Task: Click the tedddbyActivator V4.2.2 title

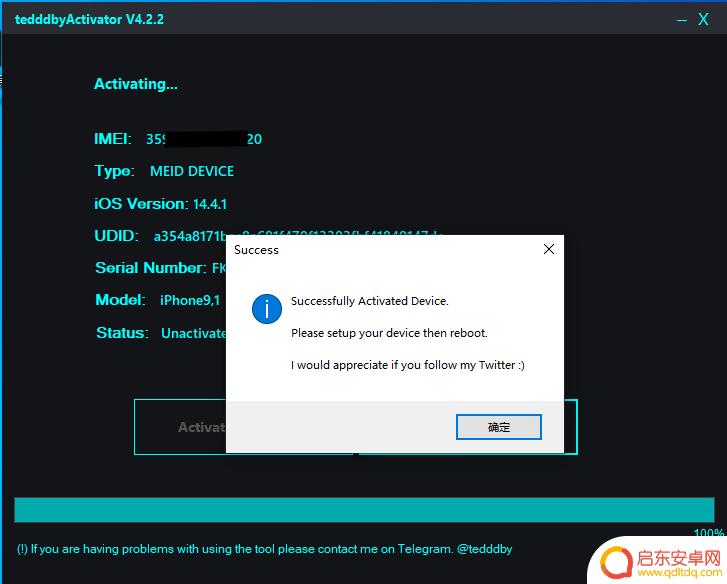Action: pyautogui.click(x=89, y=19)
